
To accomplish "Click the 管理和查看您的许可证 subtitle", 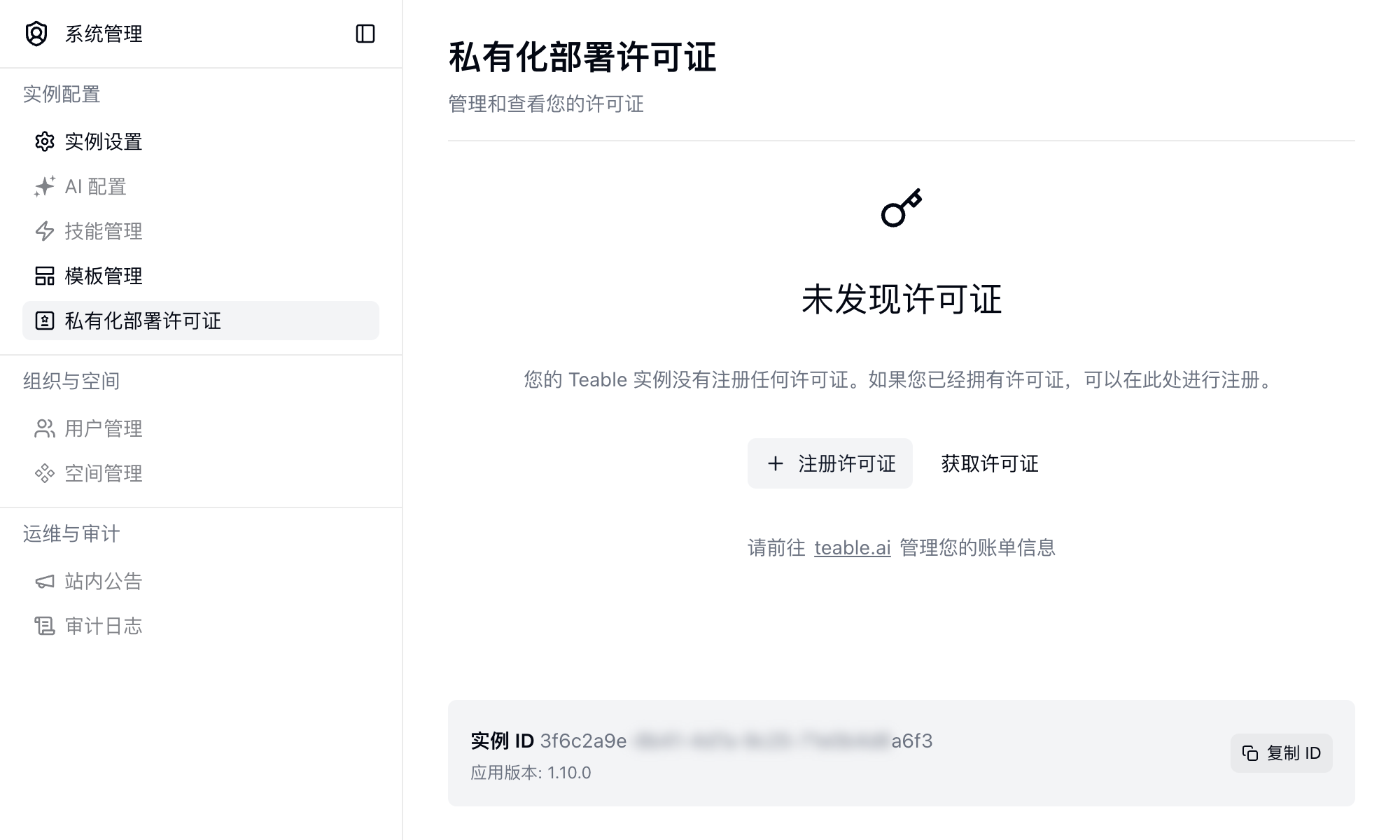I will click(546, 104).
